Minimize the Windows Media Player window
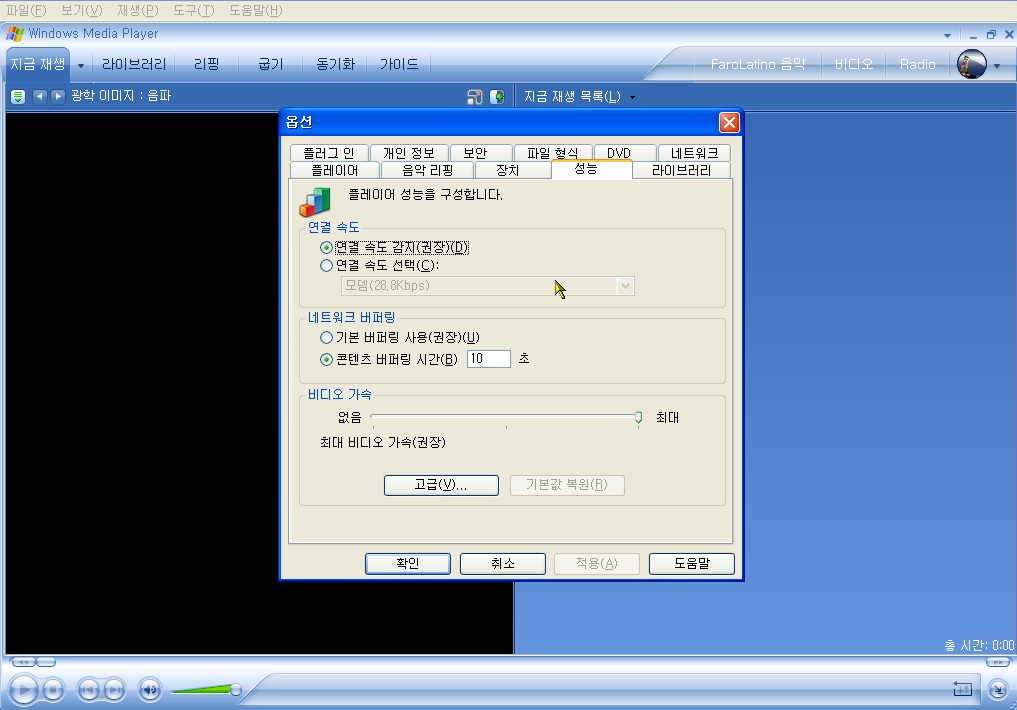 (x=973, y=35)
